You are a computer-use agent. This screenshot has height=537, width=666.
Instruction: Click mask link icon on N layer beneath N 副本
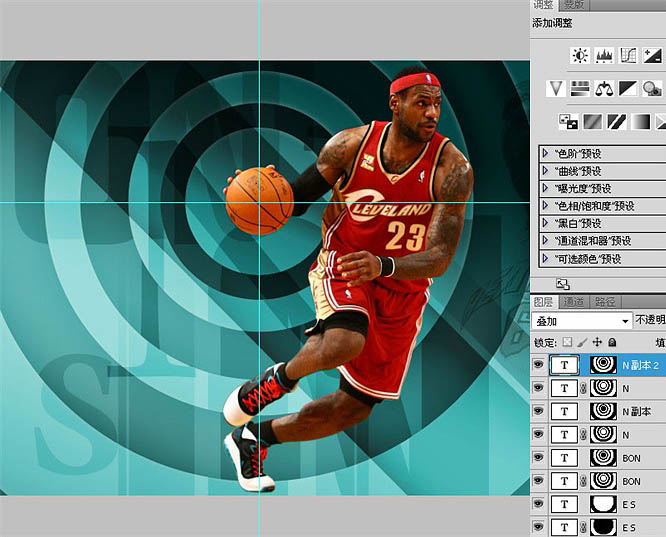coord(584,435)
